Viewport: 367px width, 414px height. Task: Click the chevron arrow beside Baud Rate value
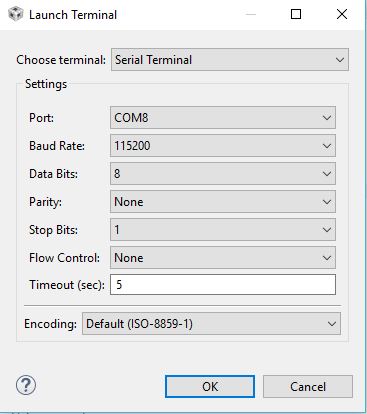[x=327, y=146]
